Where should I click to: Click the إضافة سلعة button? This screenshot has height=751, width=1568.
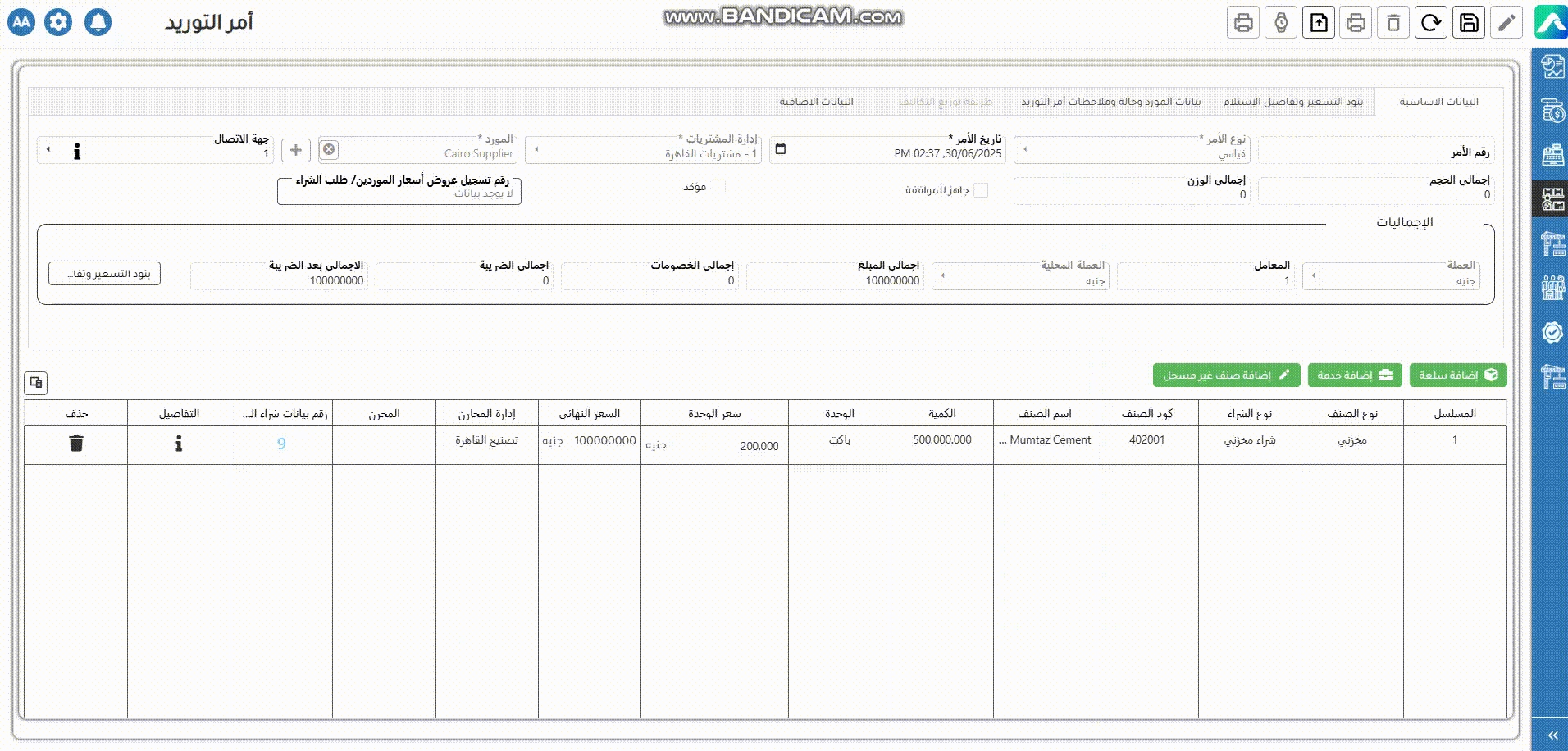pos(1458,375)
